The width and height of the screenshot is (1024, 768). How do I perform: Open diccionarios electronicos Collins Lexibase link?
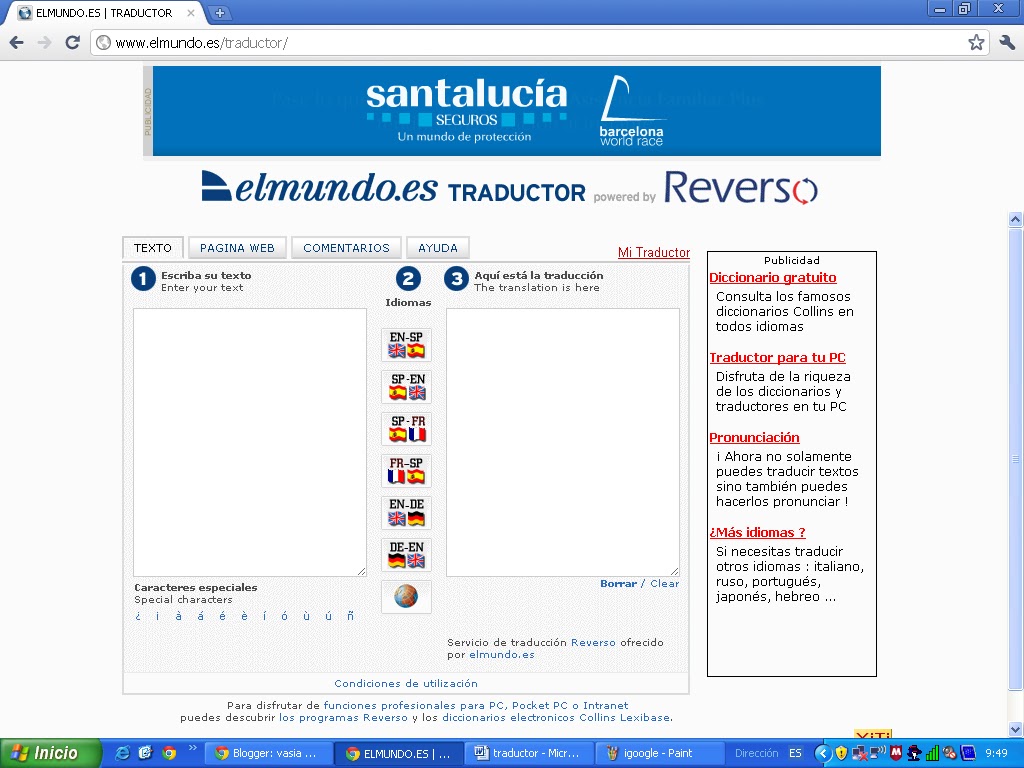(556, 718)
